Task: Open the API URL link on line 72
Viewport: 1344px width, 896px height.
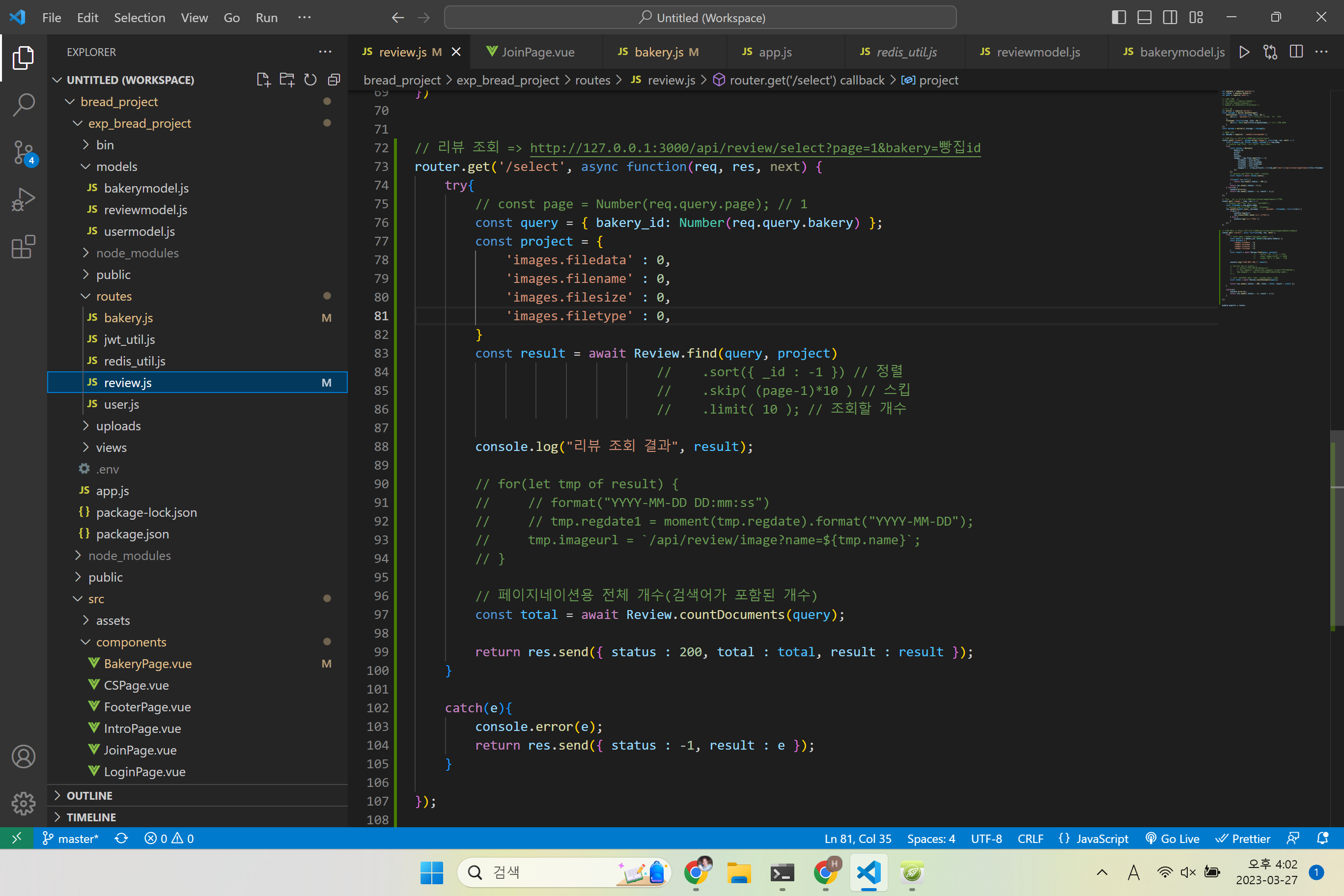Action: [x=755, y=148]
